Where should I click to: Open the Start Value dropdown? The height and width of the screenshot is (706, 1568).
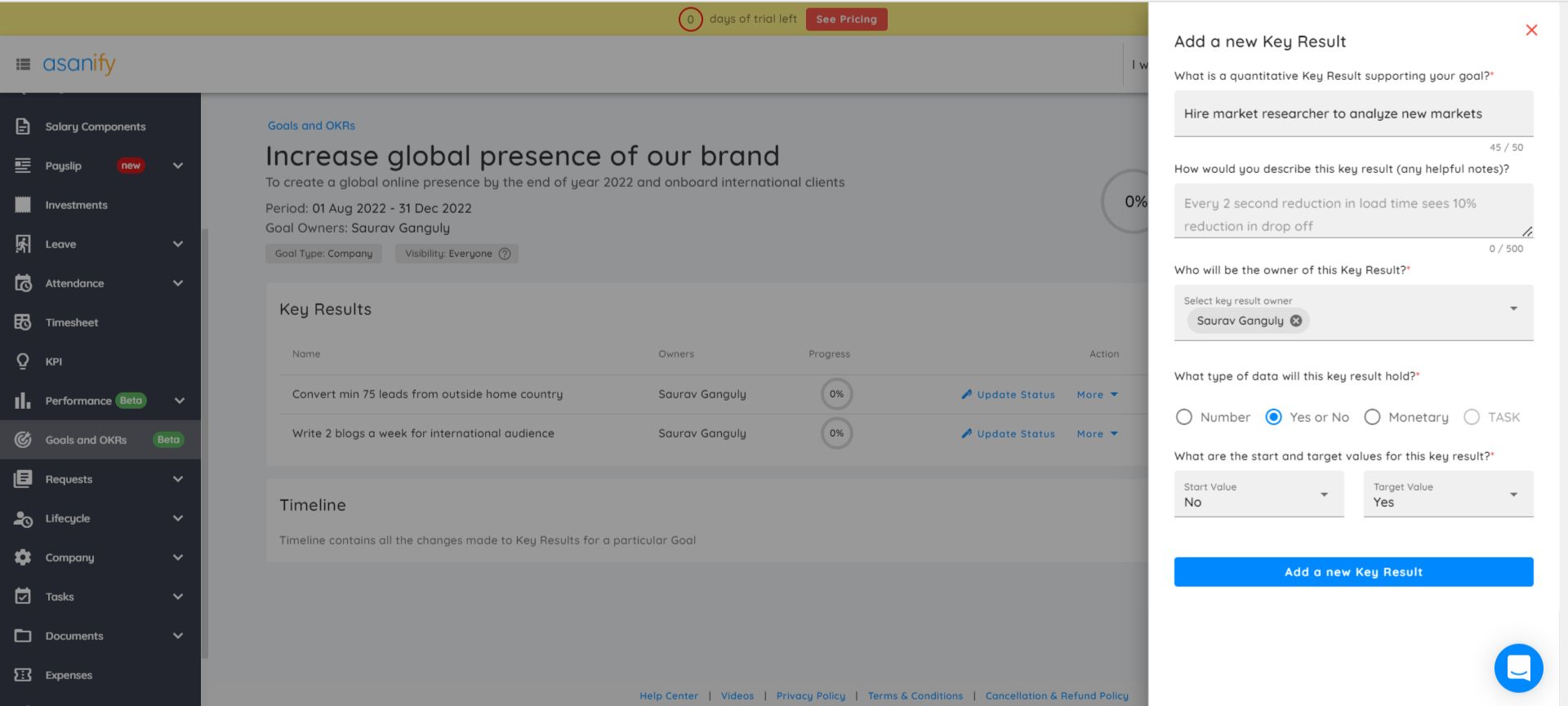(x=1258, y=495)
